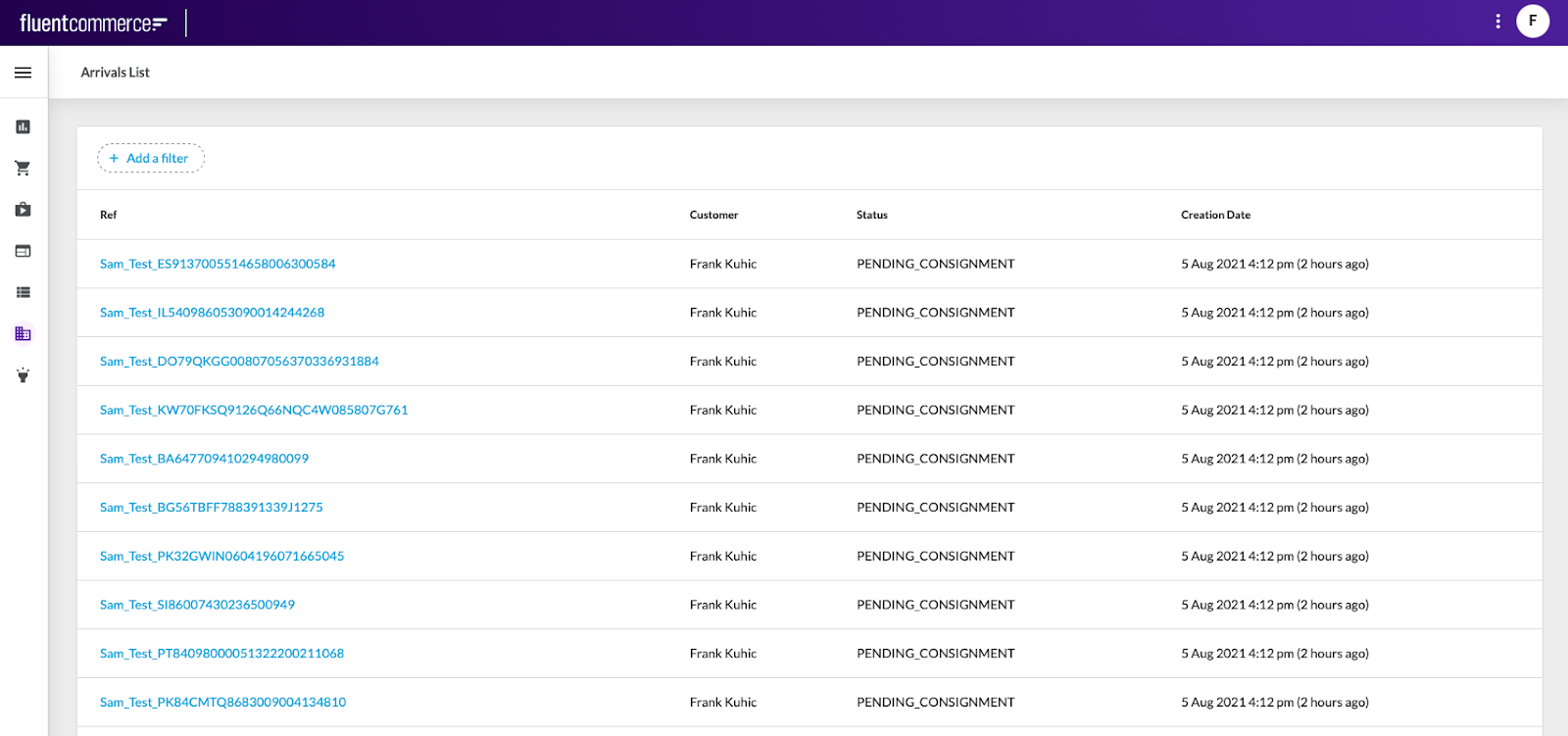Open arrival Sam_Test_ES9137005514658006300584

point(218,264)
